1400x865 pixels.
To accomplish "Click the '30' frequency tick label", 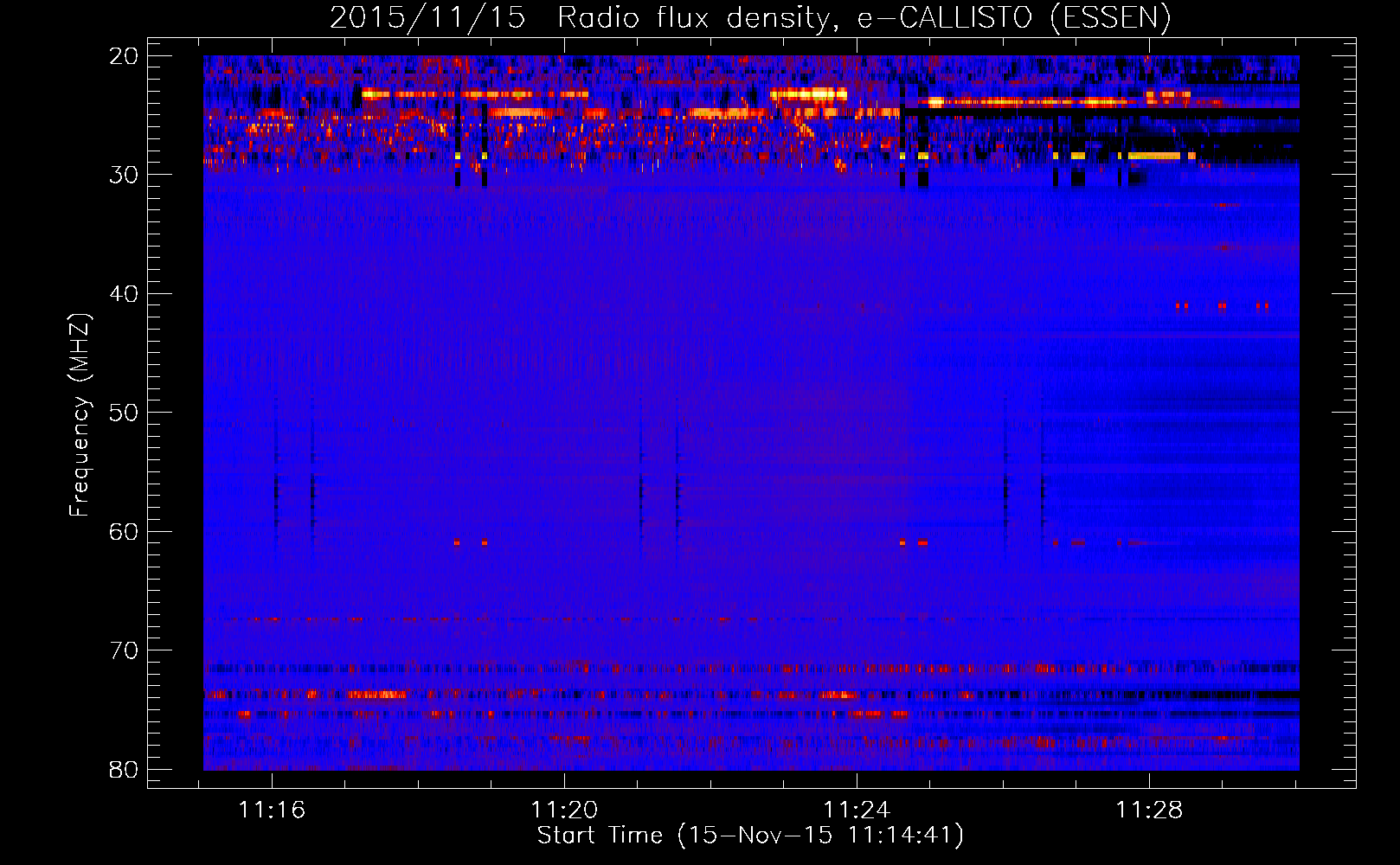I will [x=125, y=175].
